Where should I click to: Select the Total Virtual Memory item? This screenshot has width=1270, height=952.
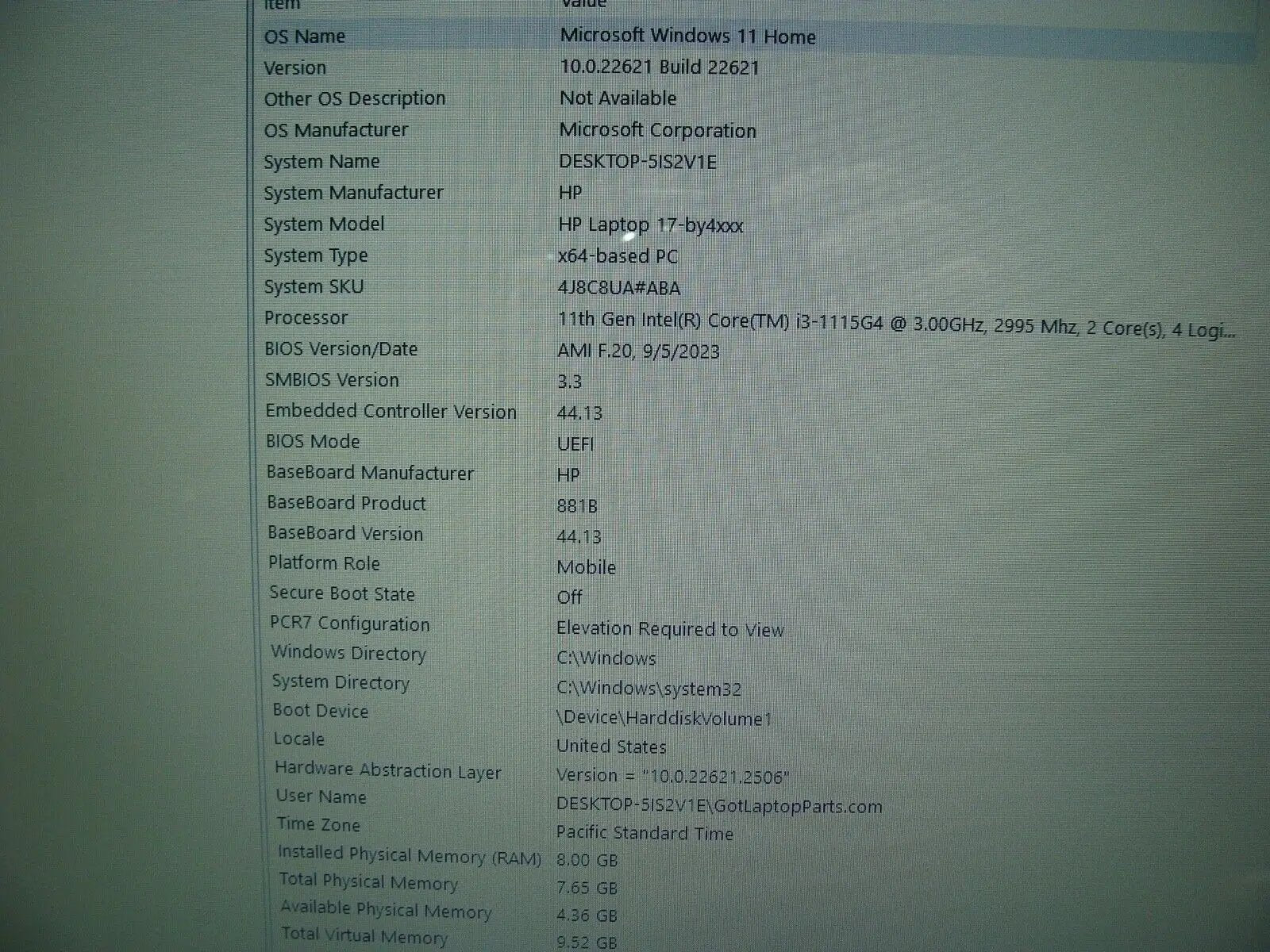point(365,936)
